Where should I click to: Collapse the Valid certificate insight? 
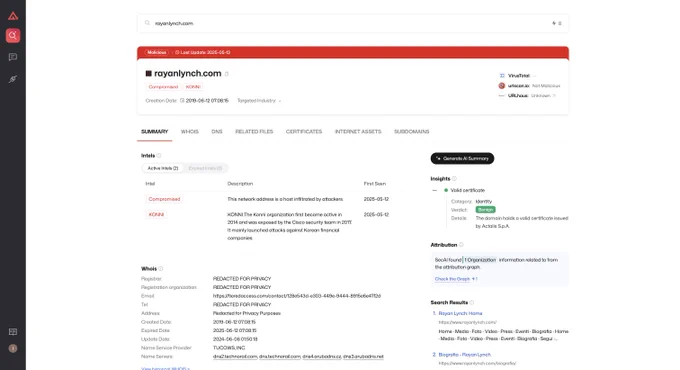pos(435,190)
